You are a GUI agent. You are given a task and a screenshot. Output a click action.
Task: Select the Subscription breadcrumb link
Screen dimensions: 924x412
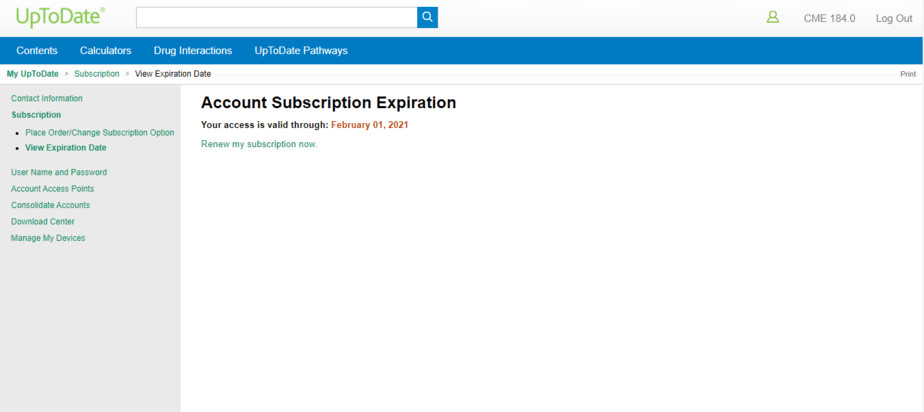point(96,74)
